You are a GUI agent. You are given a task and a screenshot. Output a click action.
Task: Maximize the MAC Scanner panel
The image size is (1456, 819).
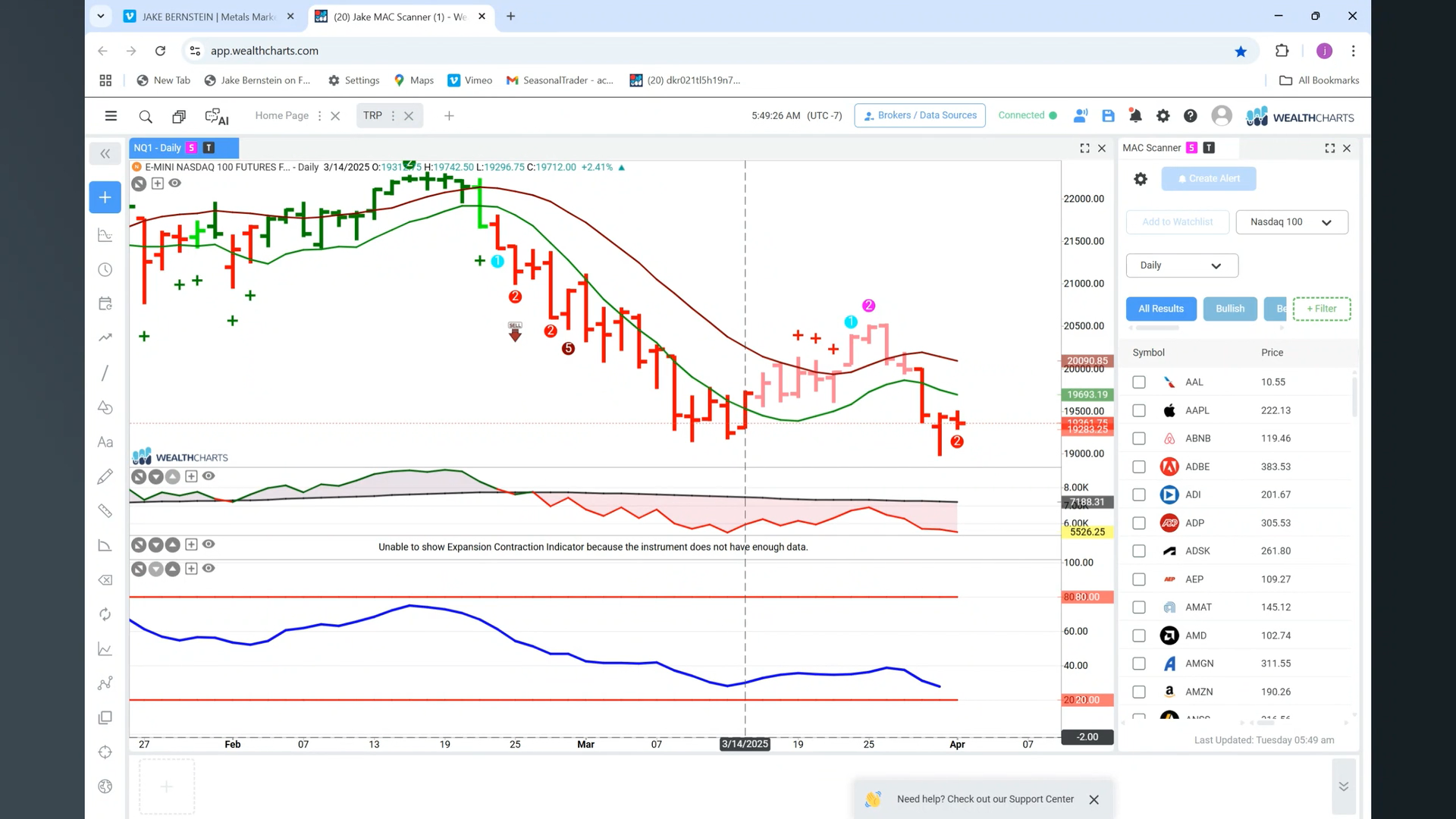(1330, 149)
